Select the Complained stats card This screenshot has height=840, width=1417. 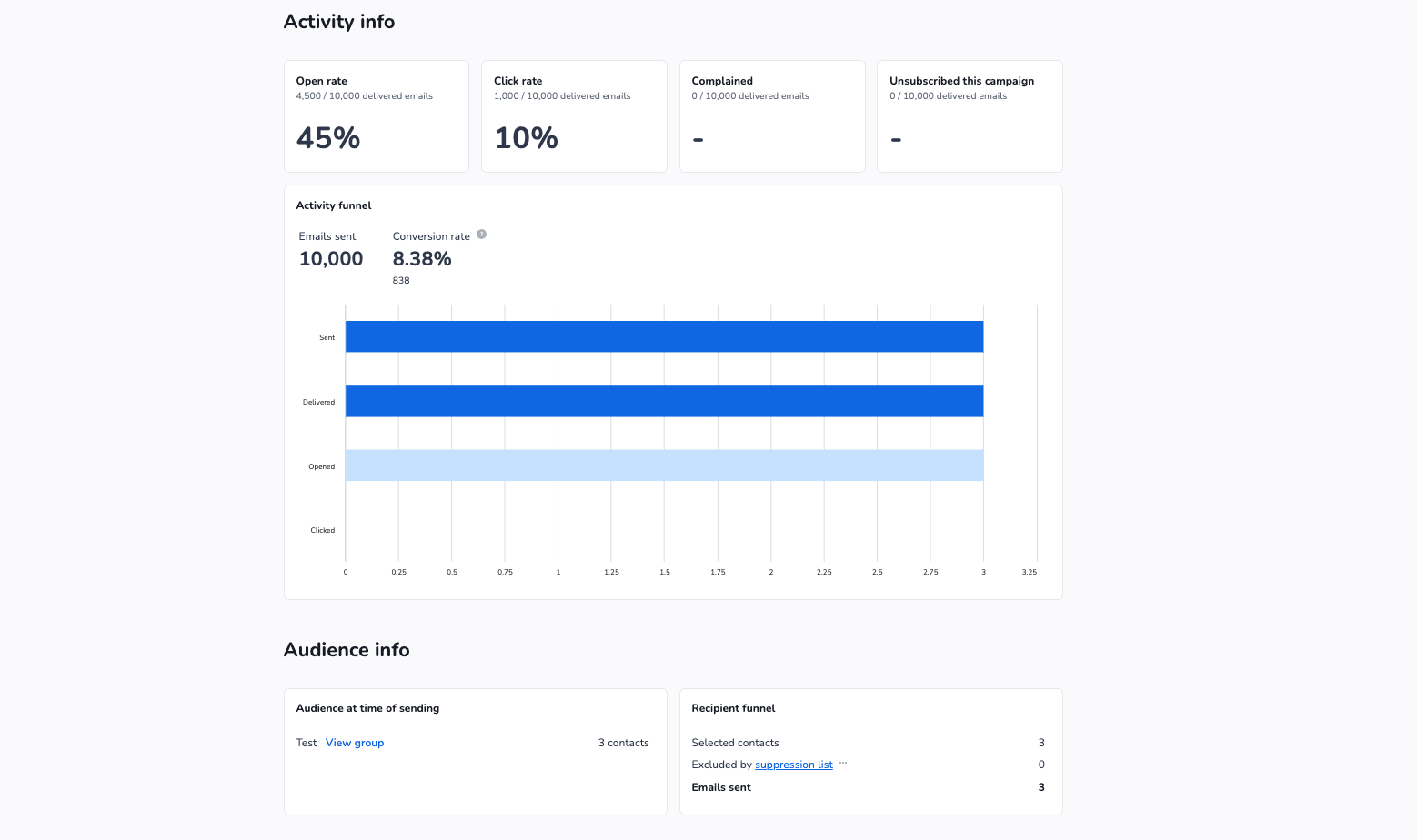click(772, 116)
